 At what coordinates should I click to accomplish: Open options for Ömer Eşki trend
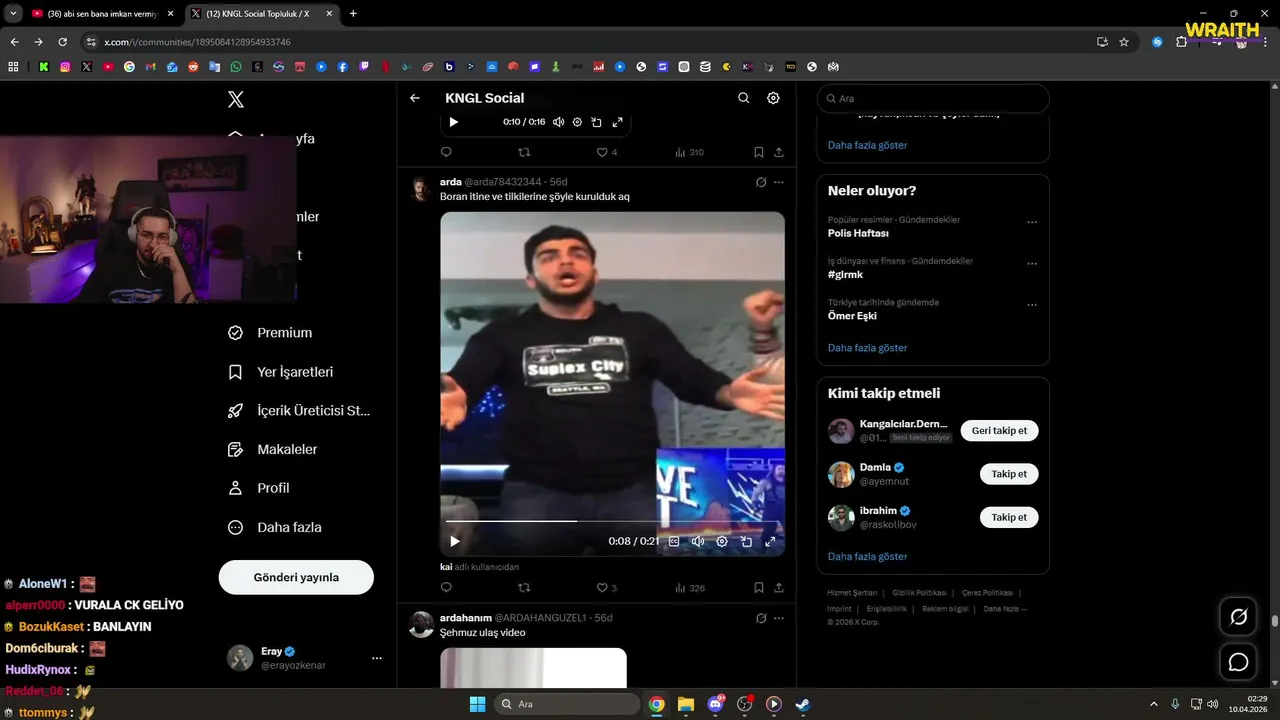point(1032,305)
